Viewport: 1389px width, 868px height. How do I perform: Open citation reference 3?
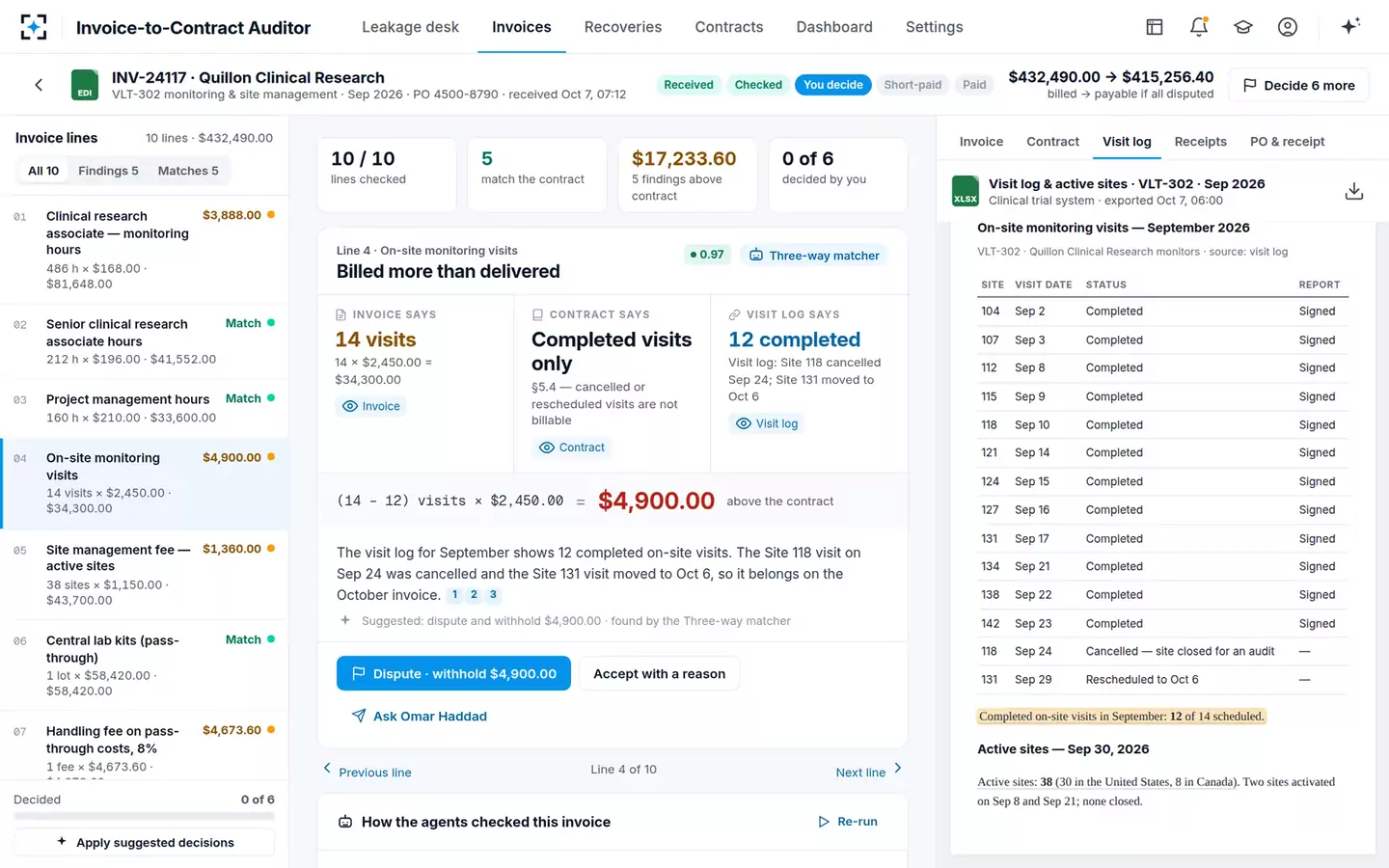tap(493, 595)
